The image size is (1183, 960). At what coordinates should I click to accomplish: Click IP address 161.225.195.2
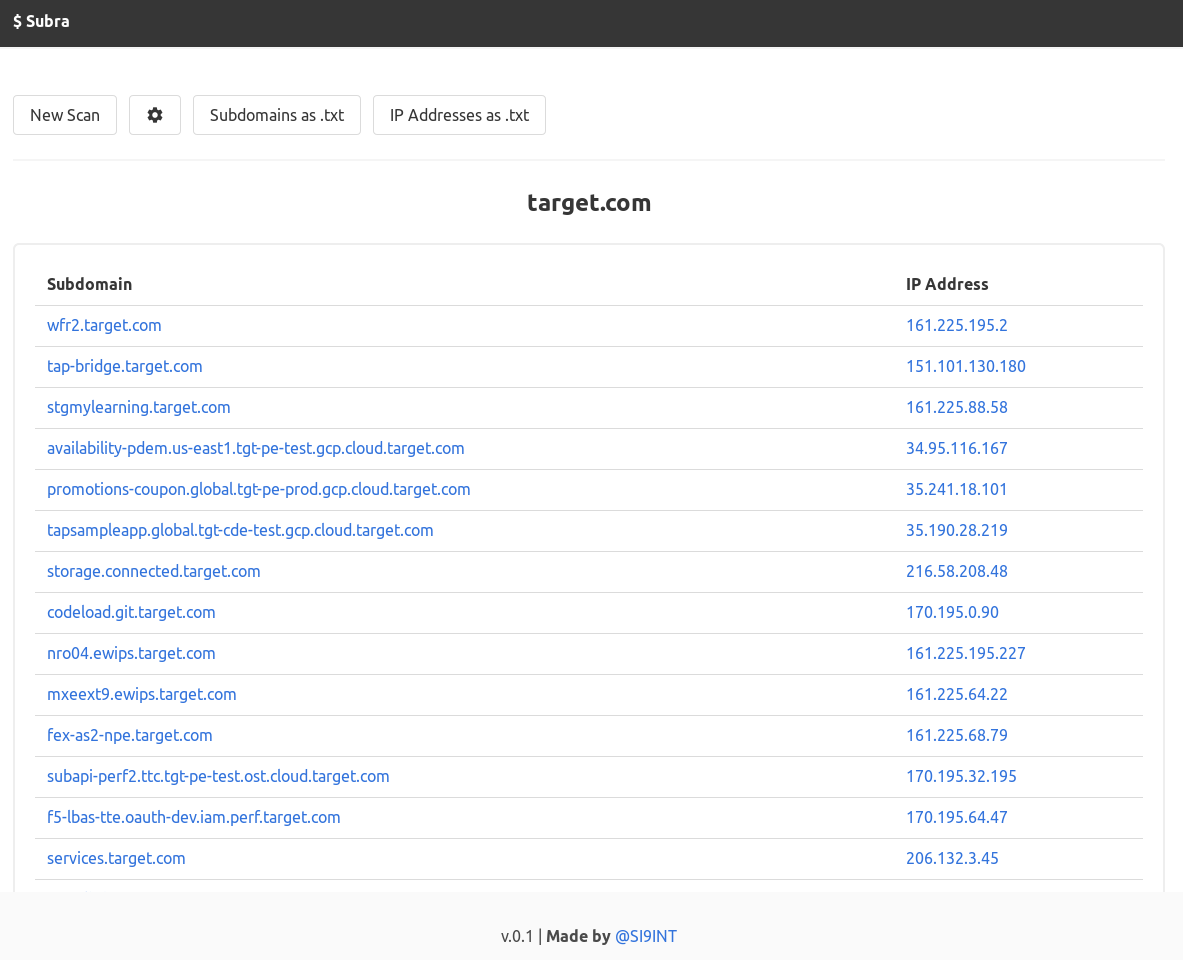pos(957,325)
